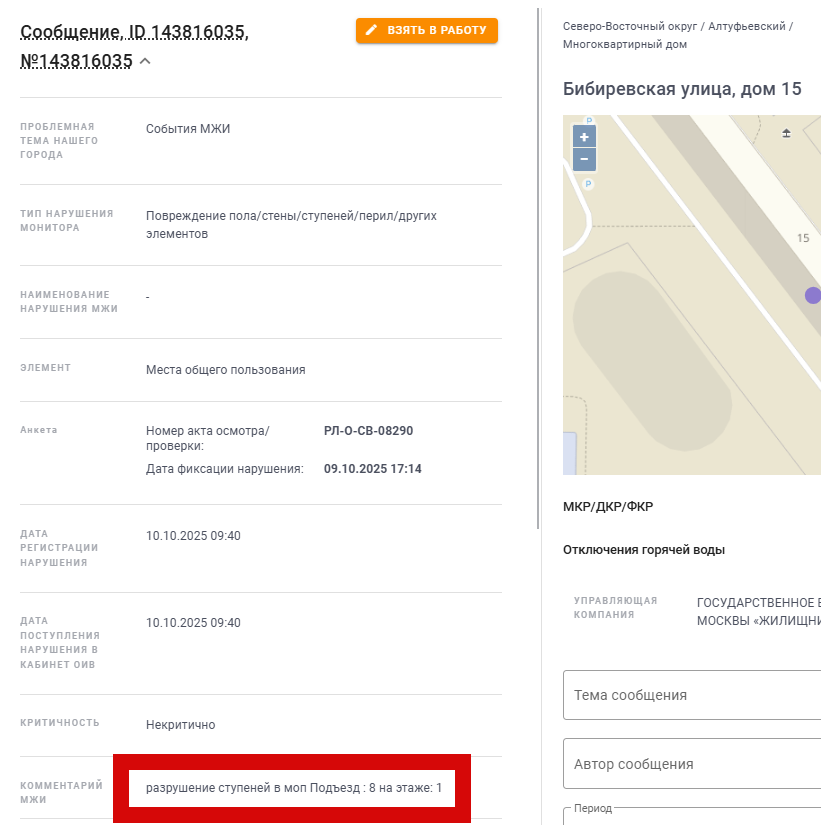Click the inspection act number 'РЛ-О-СВ-08290'
821x825 pixels.
pos(368,431)
